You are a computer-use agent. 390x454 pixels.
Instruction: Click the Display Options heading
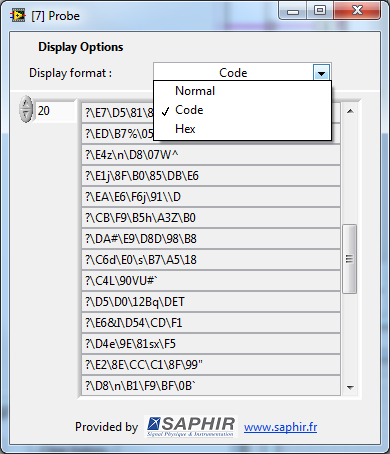tap(81, 47)
